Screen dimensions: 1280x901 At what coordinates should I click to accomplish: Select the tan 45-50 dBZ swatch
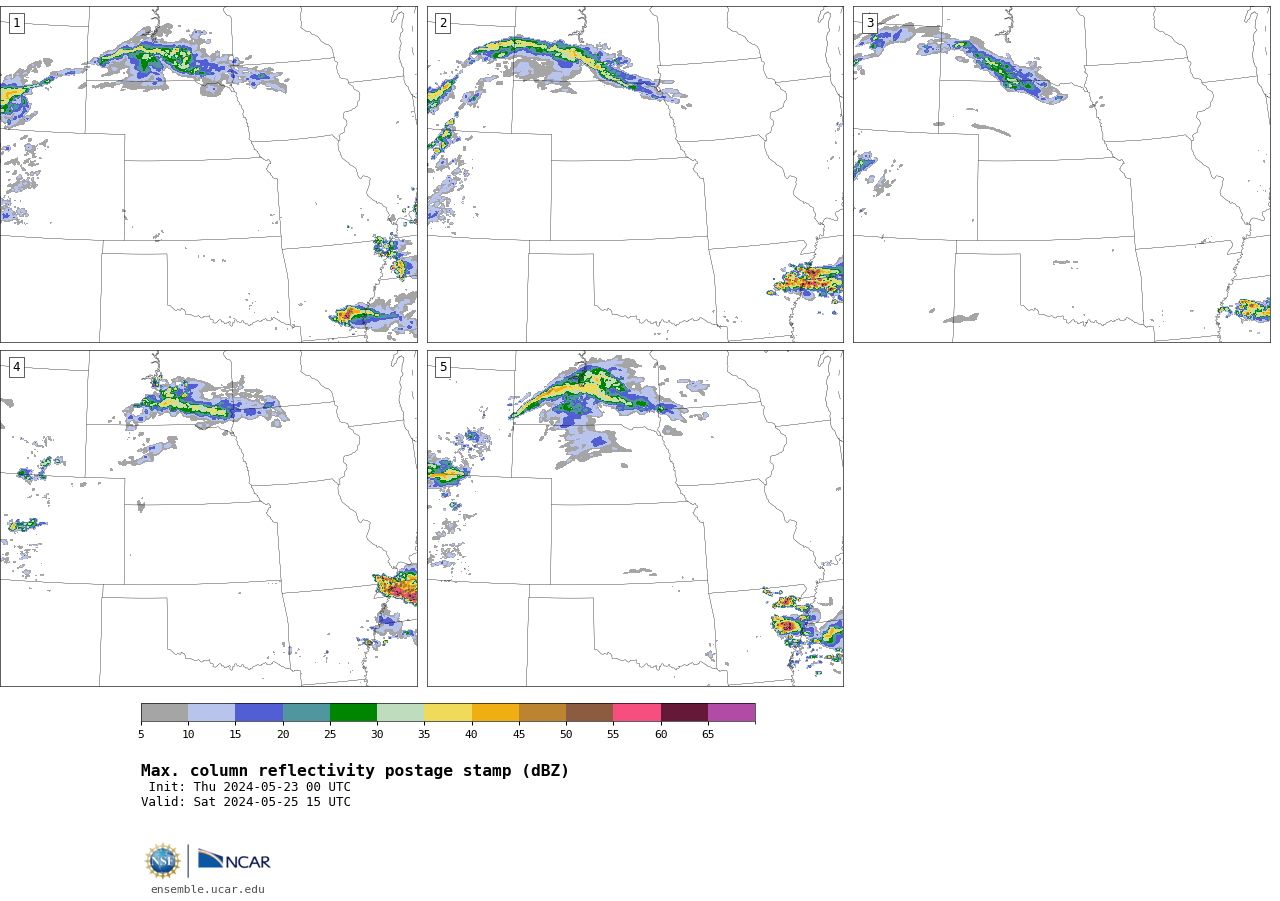click(542, 713)
